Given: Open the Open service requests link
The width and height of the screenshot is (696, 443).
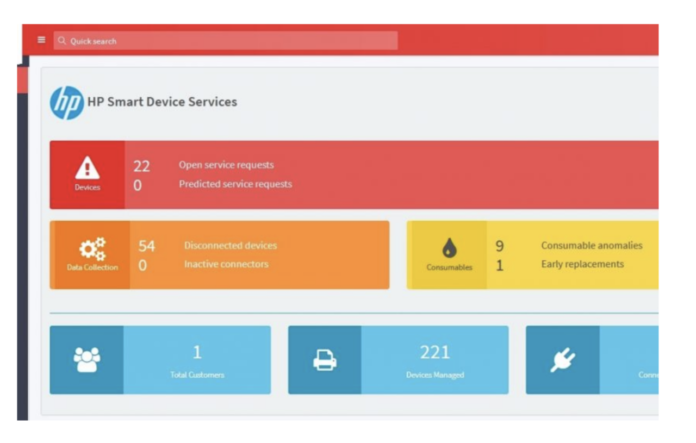Looking at the screenshot, I should pos(226,165).
